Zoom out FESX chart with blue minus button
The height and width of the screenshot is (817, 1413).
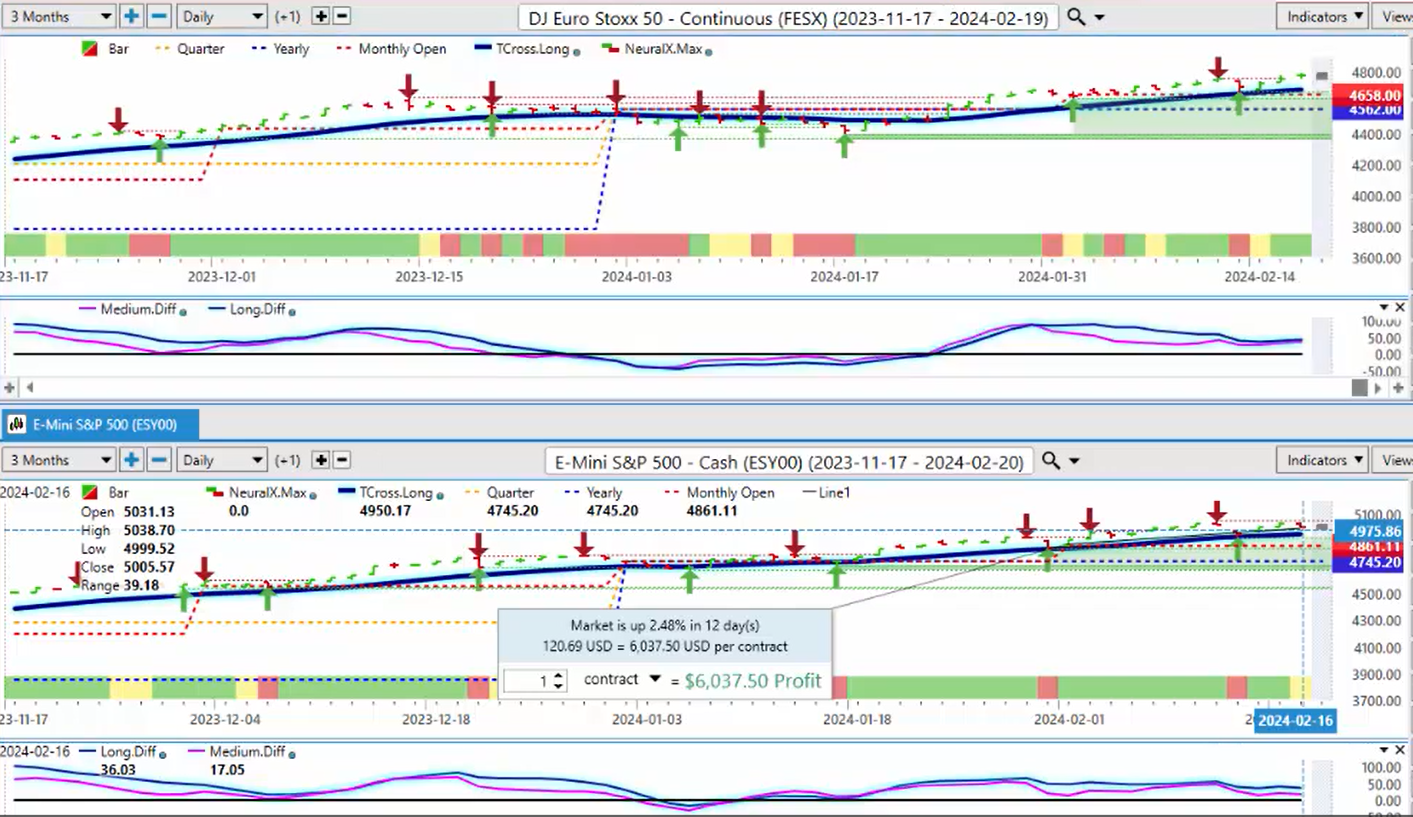pyautogui.click(x=159, y=16)
